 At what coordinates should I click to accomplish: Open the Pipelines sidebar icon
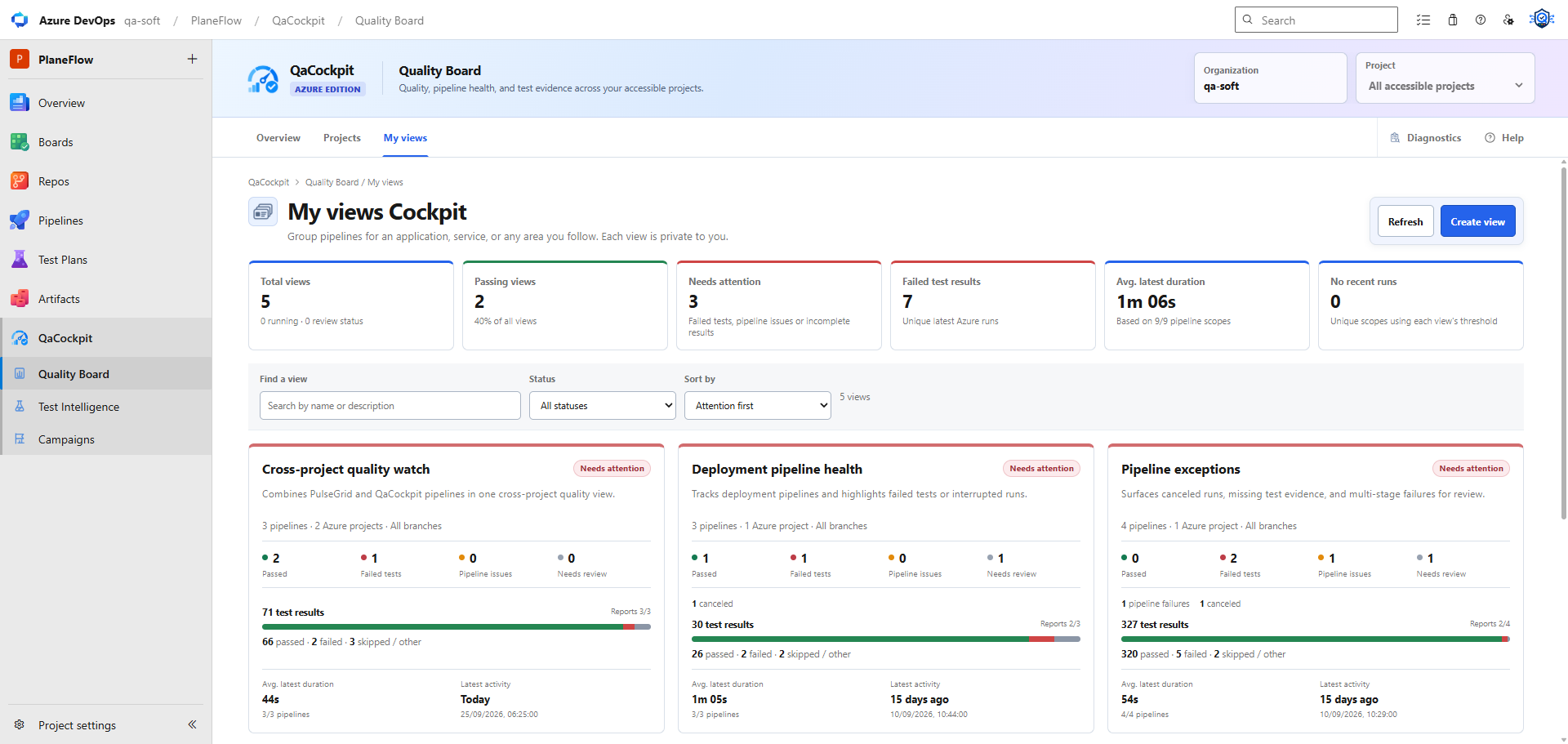(x=20, y=221)
